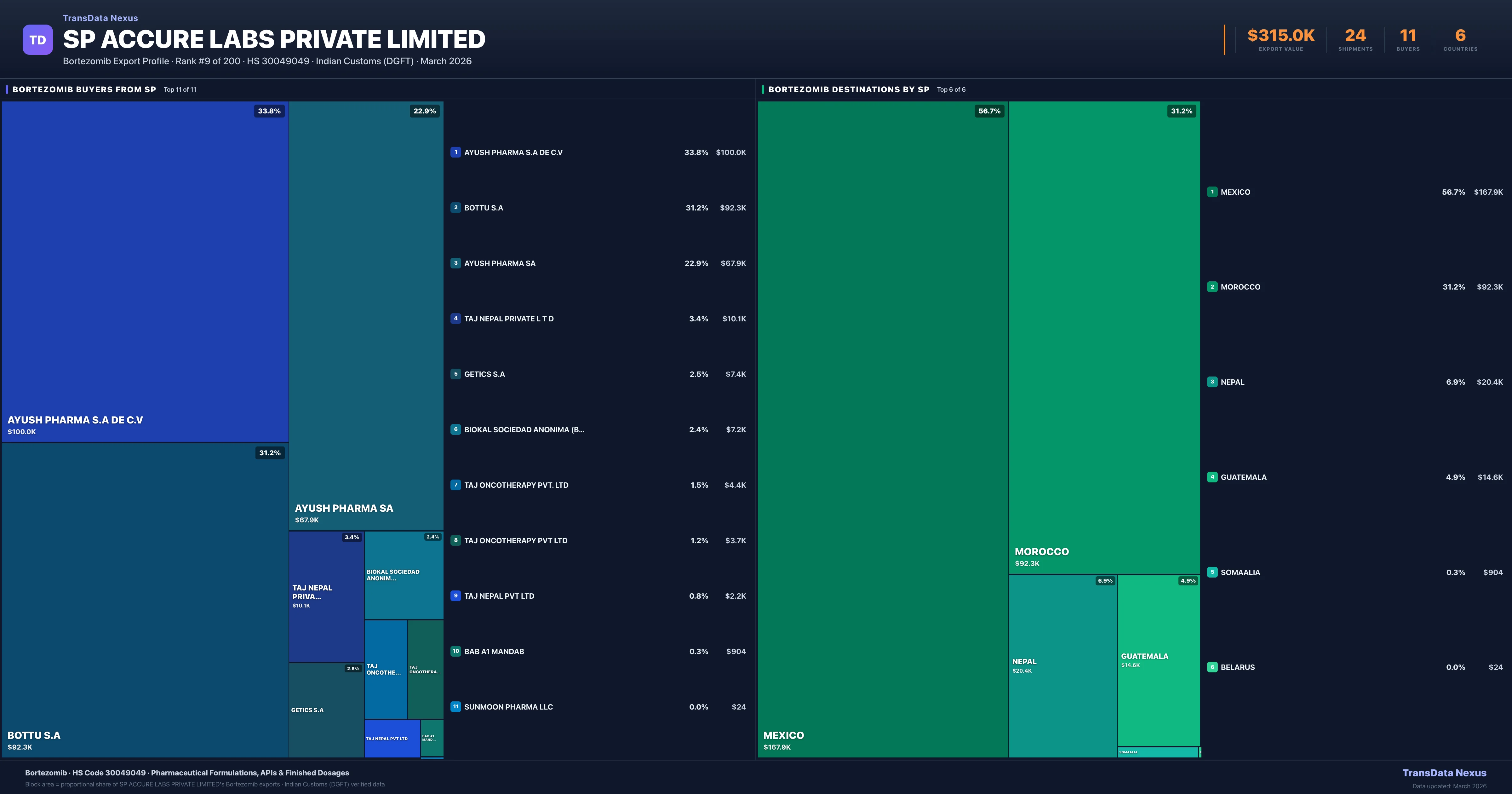The image size is (1512, 794).
Task: Click the TAJ NEPAL PRIVA... treemap block
Action: tap(326, 596)
